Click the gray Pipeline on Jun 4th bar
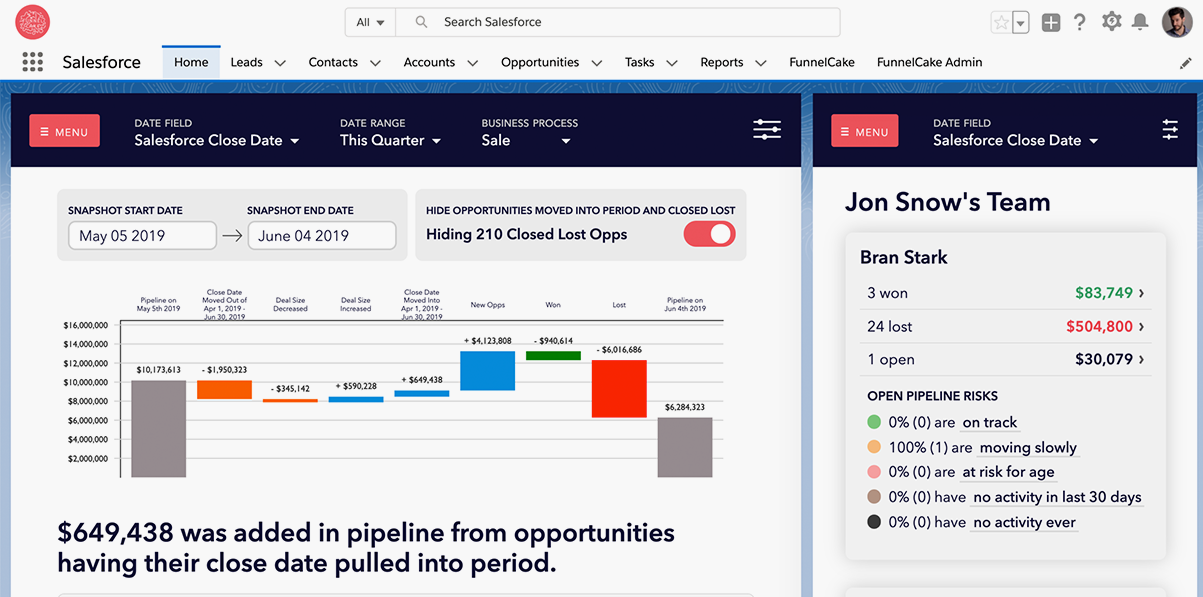This screenshot has width=1203, height=597. [685, 448]
